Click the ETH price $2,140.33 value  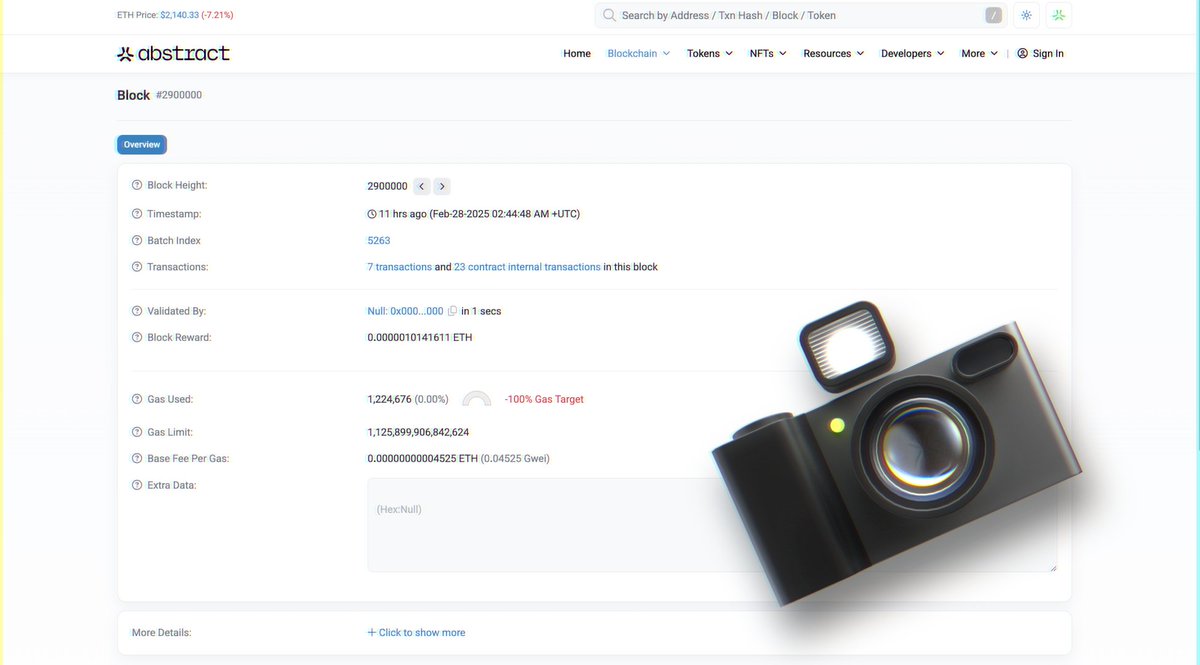point(179,15)
